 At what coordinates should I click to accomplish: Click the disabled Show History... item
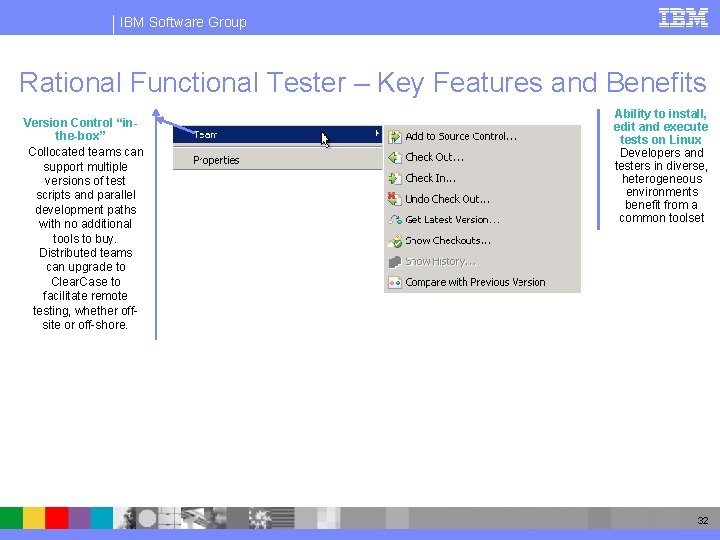tap(482, 262)
